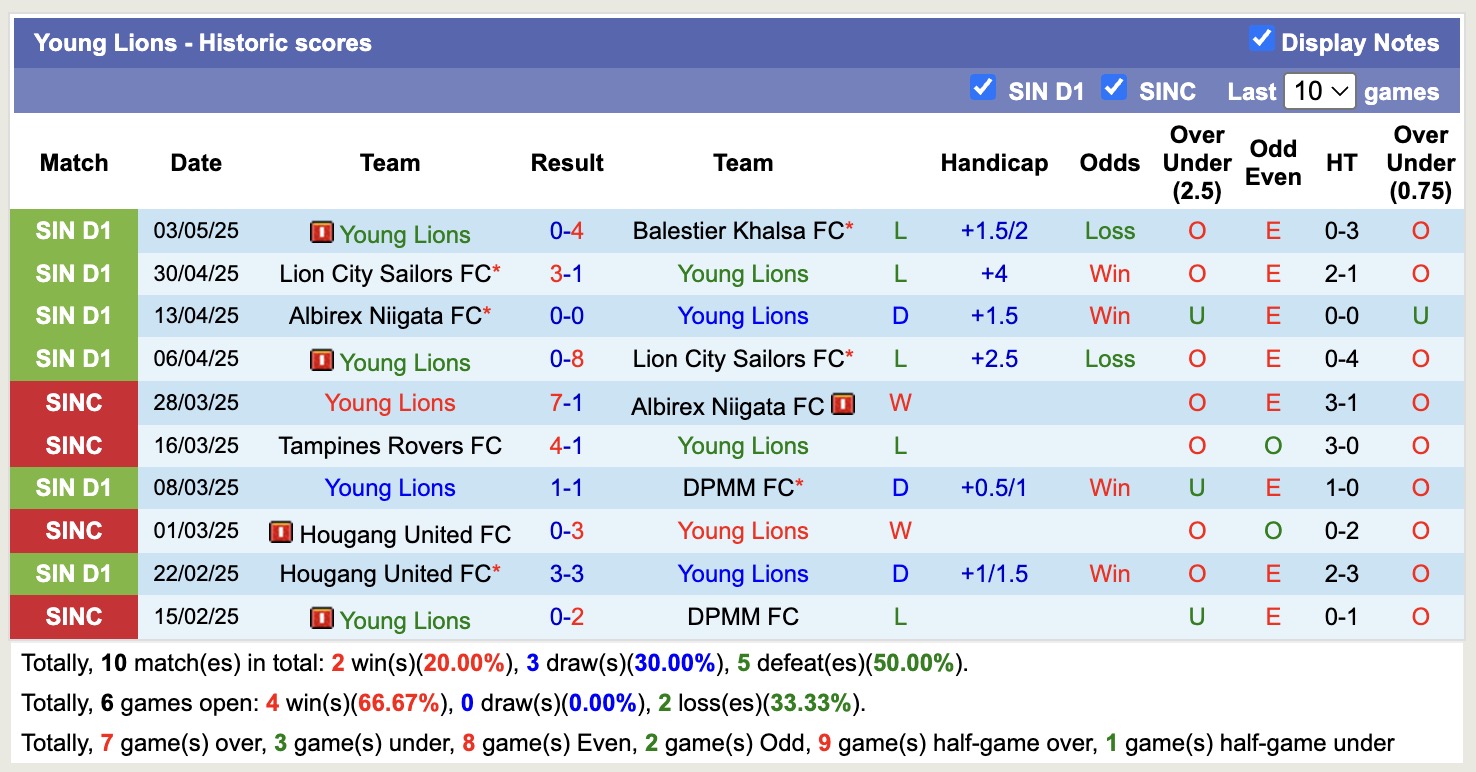Viewport: 1476px width, 772px height.
Task: Uncheck the Display Notes checkbox
Action: 1260,40
